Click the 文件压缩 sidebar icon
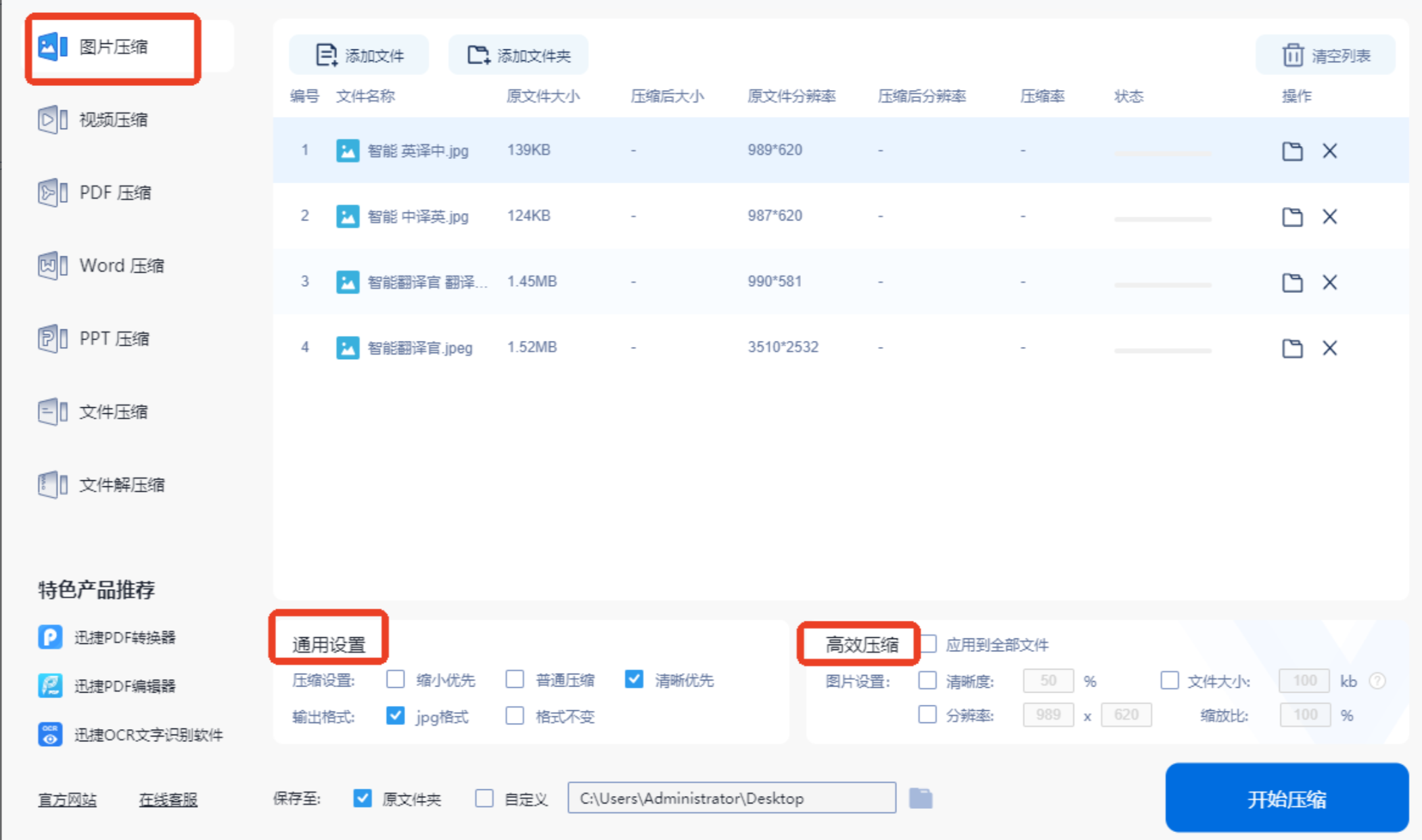The width and height of the screenshot is (1422, 840). [53, 412]
